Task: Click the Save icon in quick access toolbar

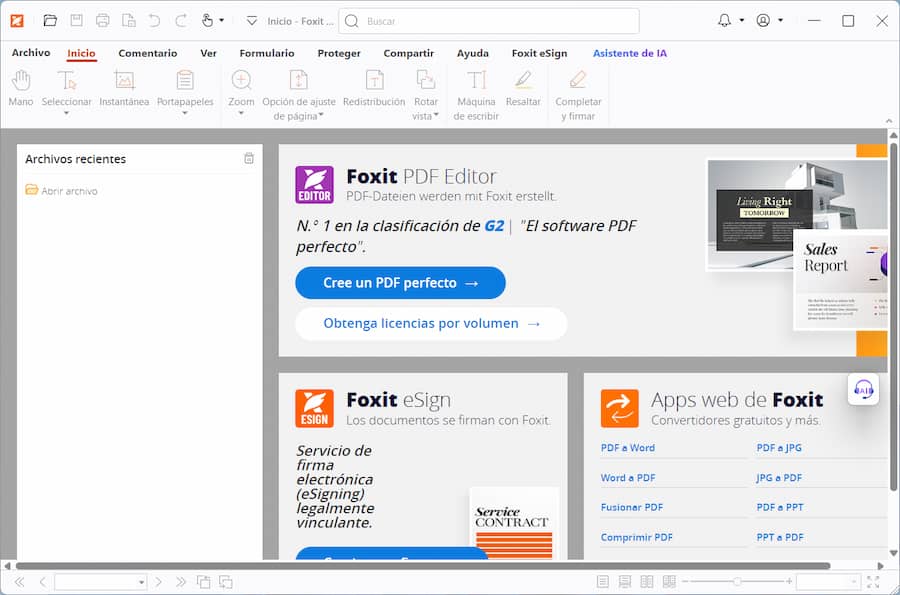Action: point(76,21)
